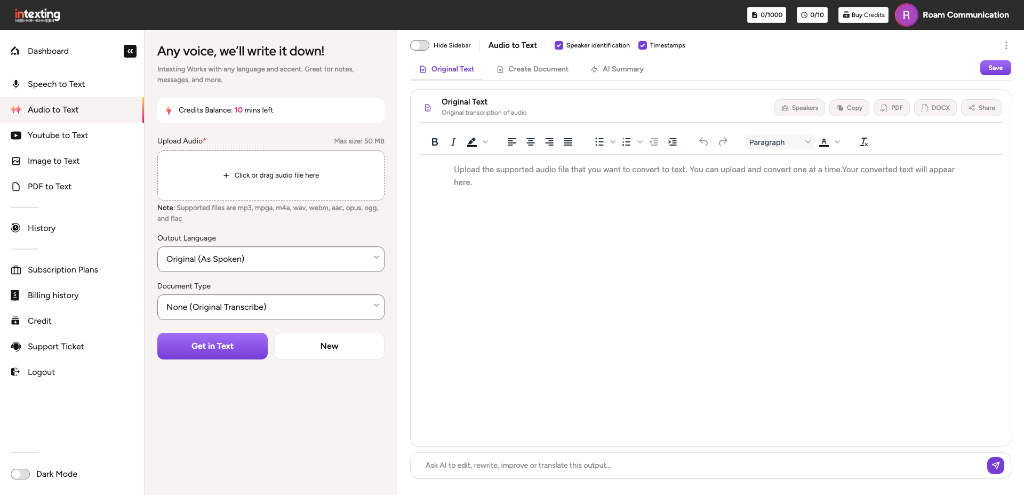Screen dimensions: 1024x495
Task: Switch to AI Summary tab
Action: (x=616, y=69)
